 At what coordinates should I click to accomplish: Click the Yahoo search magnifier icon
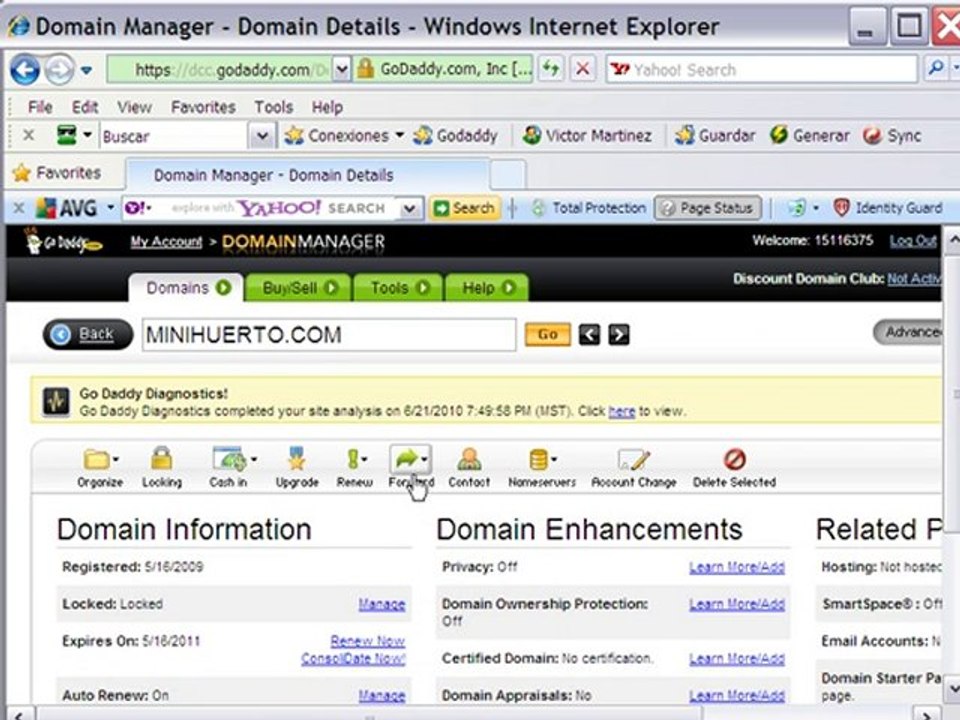[936, 69]
